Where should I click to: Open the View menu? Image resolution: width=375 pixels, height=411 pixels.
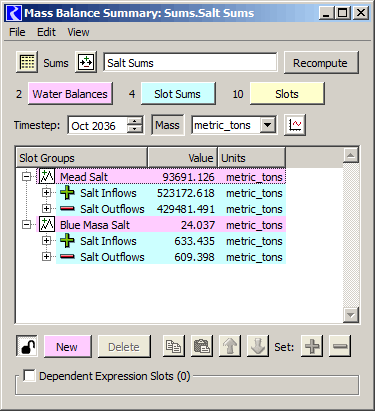(x=78, y=32)
